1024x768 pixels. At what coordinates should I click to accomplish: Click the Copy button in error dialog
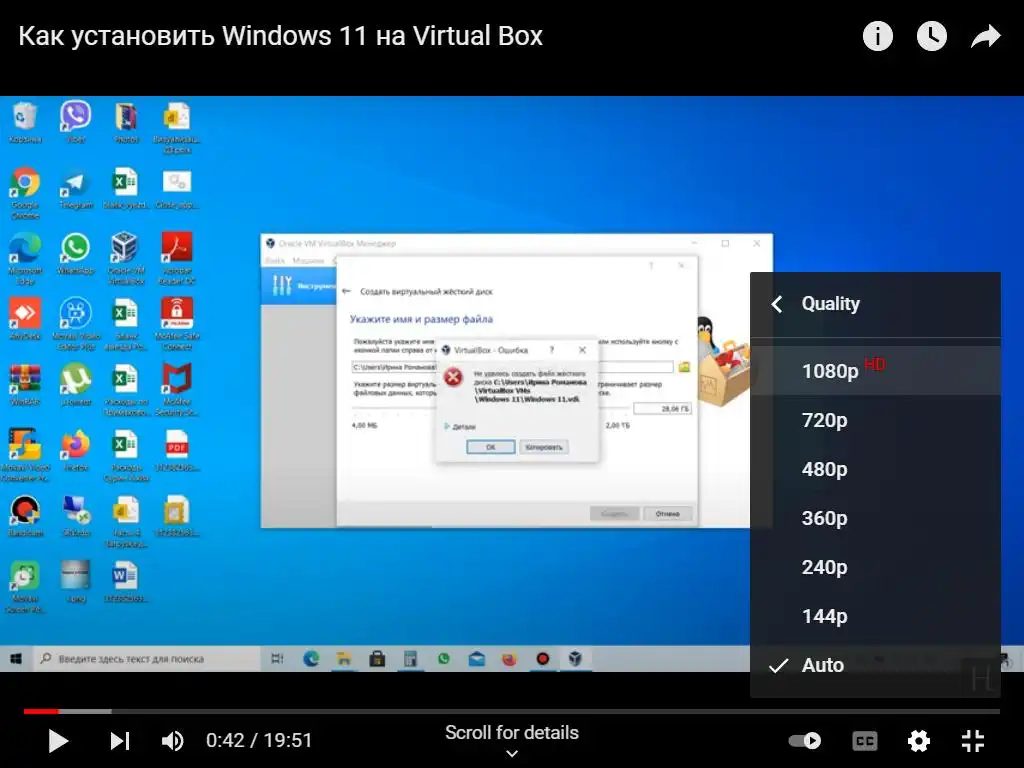click(543, 447)
